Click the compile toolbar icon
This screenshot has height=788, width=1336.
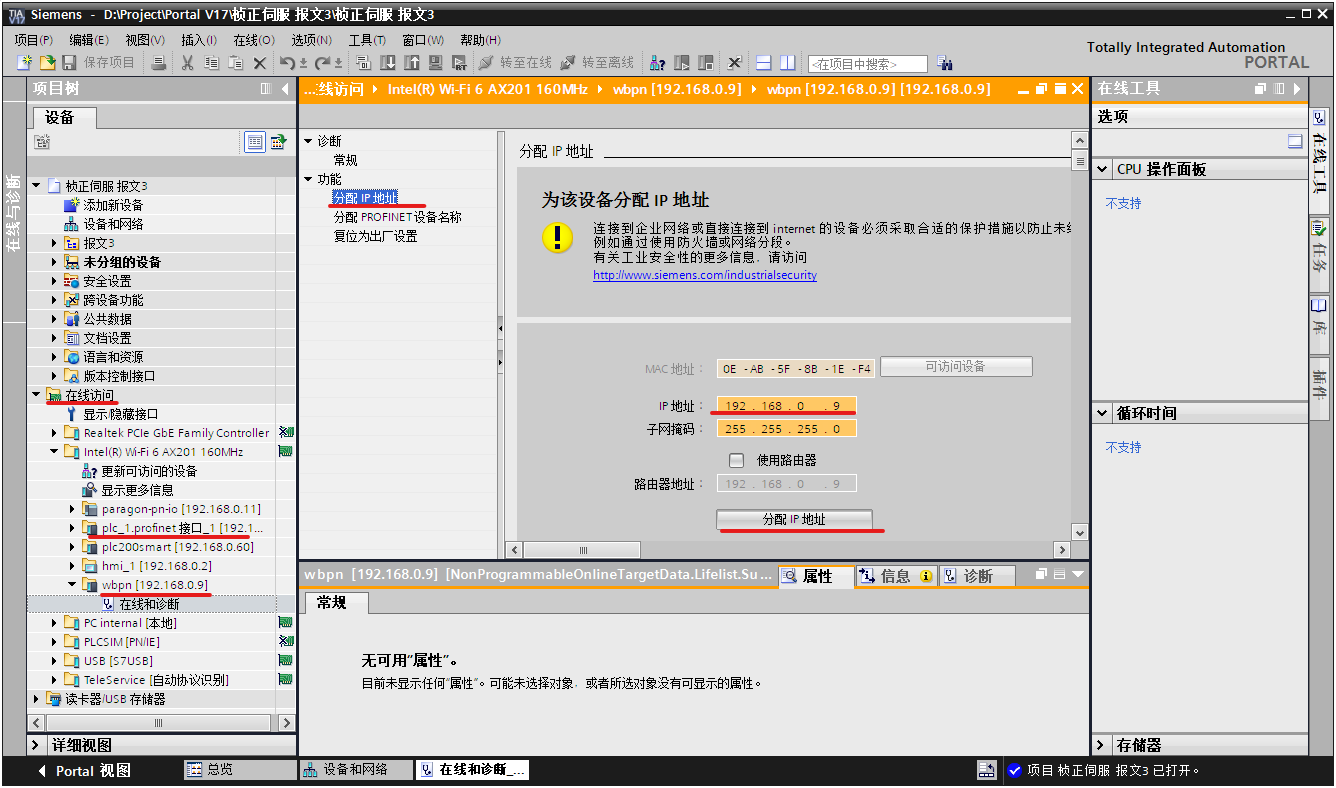click(363, 63)
